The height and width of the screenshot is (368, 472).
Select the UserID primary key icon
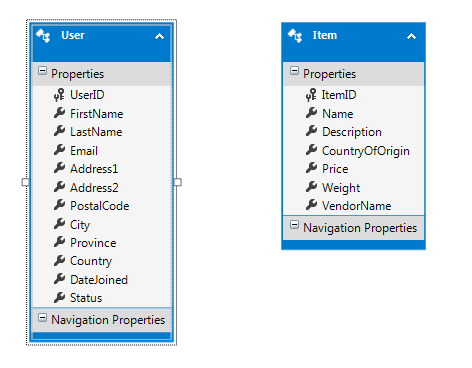(59, 95)
